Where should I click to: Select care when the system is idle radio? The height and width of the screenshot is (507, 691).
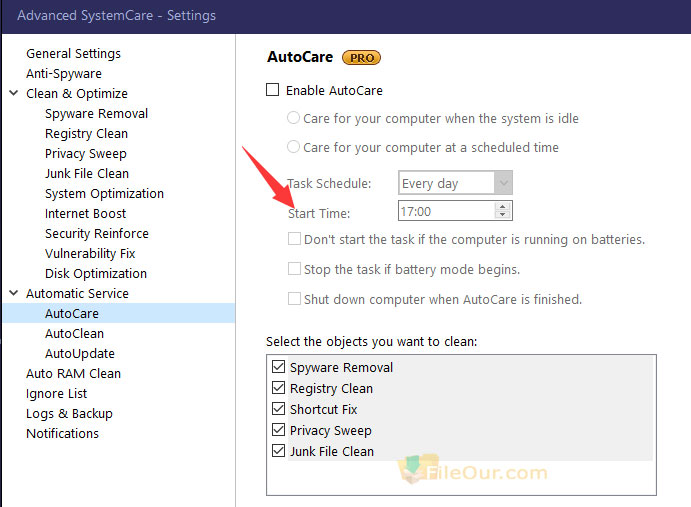(x=293, y=118)
